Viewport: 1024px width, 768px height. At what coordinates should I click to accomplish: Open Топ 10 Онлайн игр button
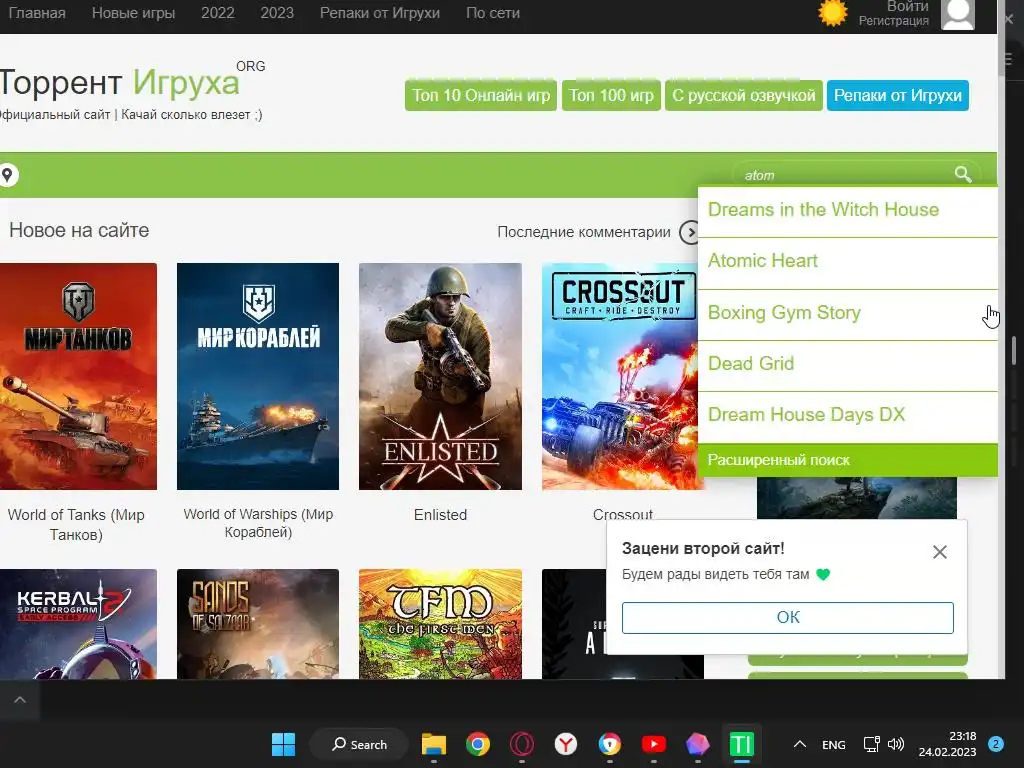[481, 95]
